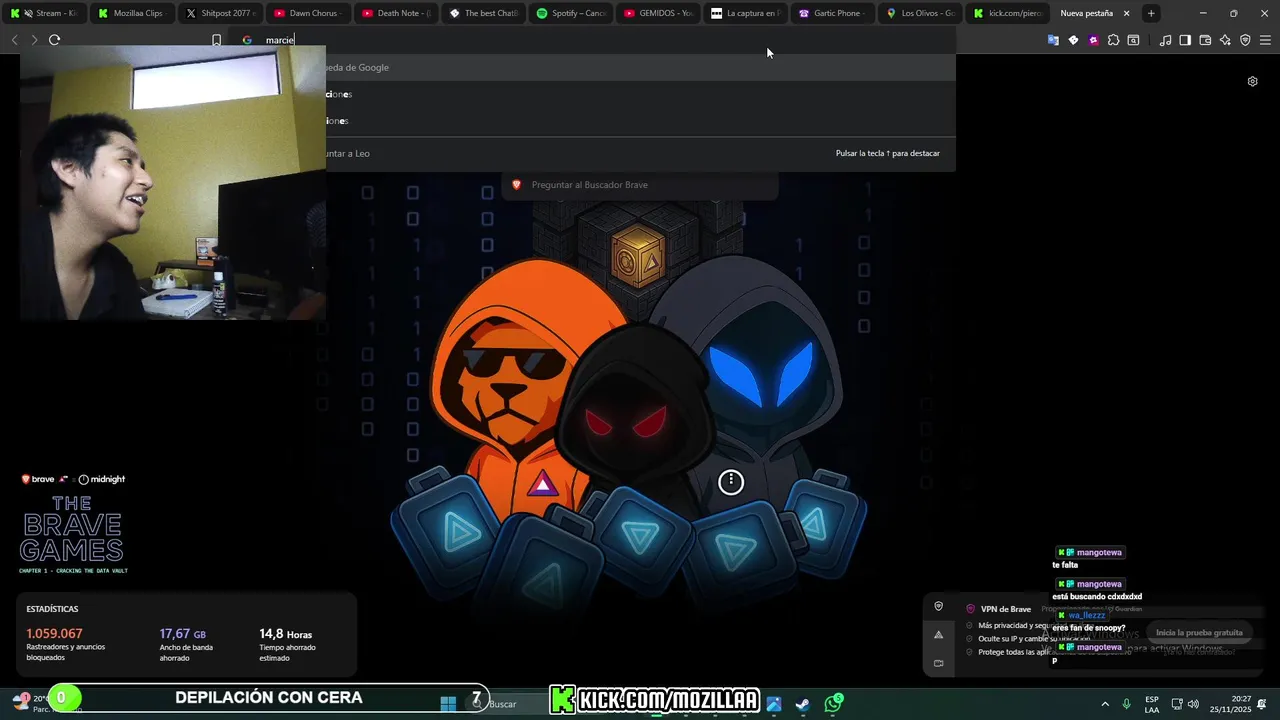The image size is (1280, 720).
Task: Go back with the back arrow
Action: click(x=14, y=40)
